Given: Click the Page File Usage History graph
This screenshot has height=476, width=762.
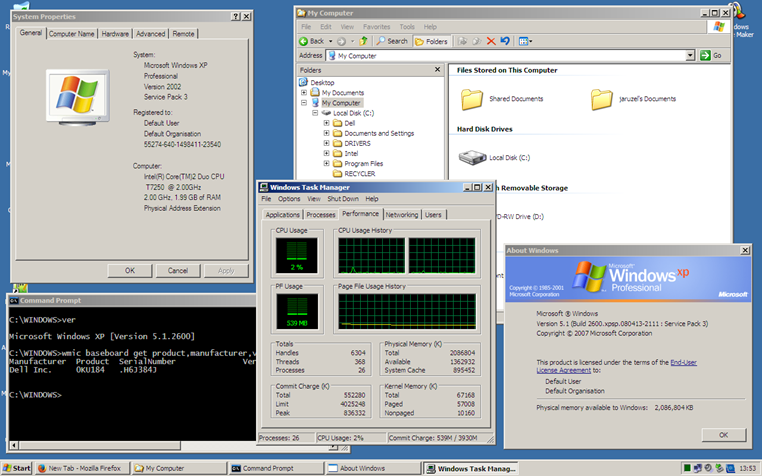Looking at the screenshot, I should point(407,311).
